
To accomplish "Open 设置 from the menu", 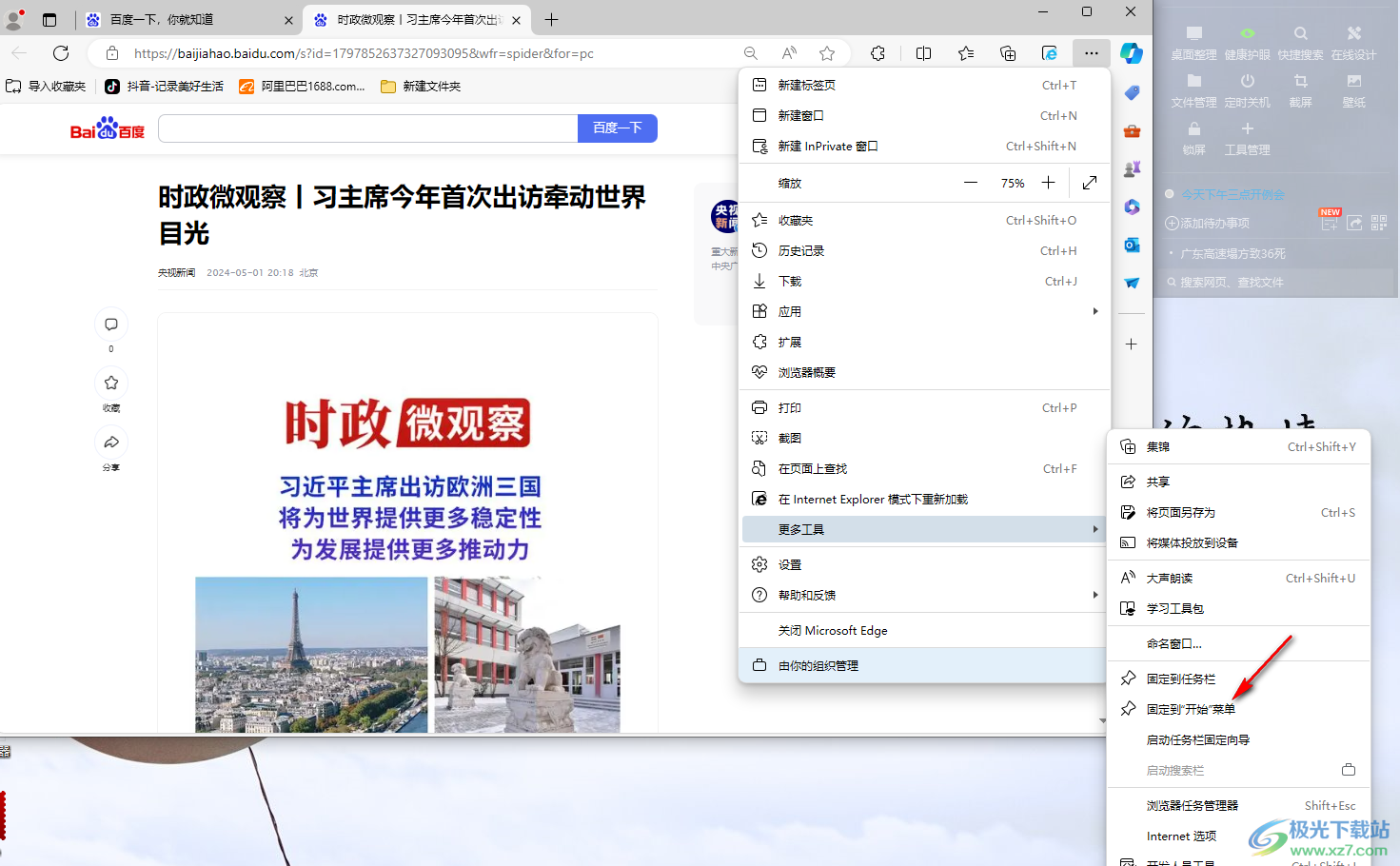I will tap(924, 564).
